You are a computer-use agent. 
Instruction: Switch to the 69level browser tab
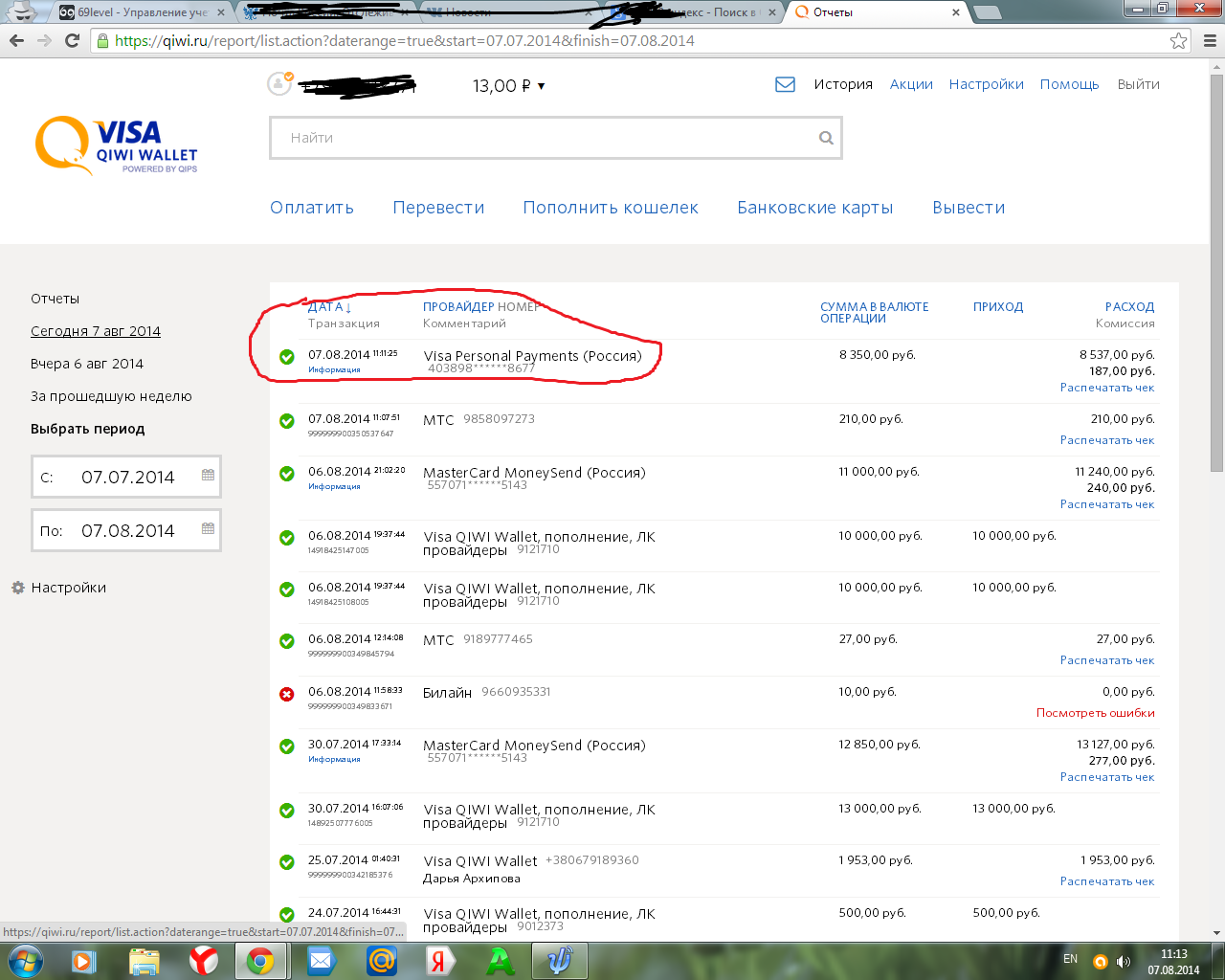(x=143, y=12)
